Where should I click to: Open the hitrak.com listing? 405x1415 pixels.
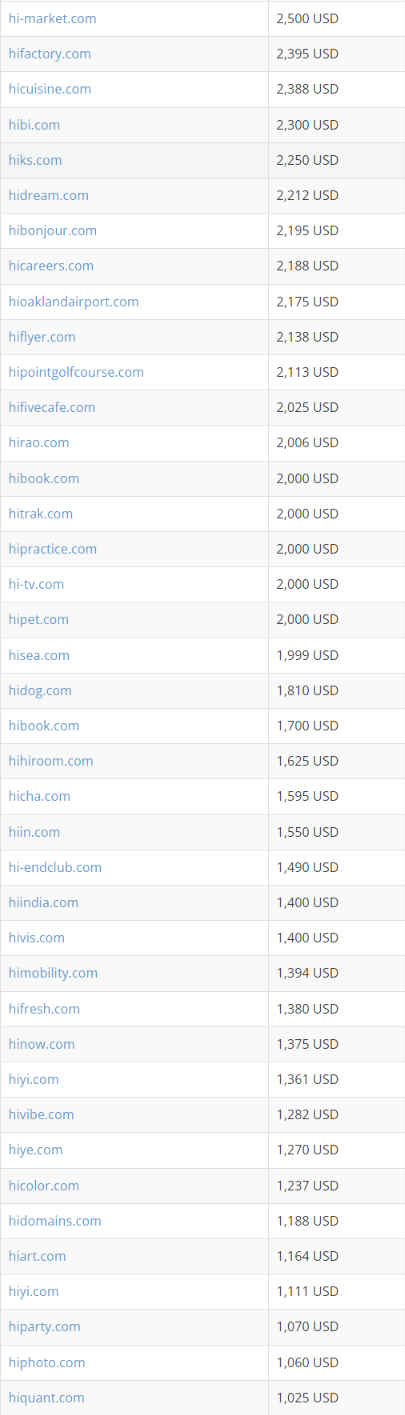[x=40, y=513]
